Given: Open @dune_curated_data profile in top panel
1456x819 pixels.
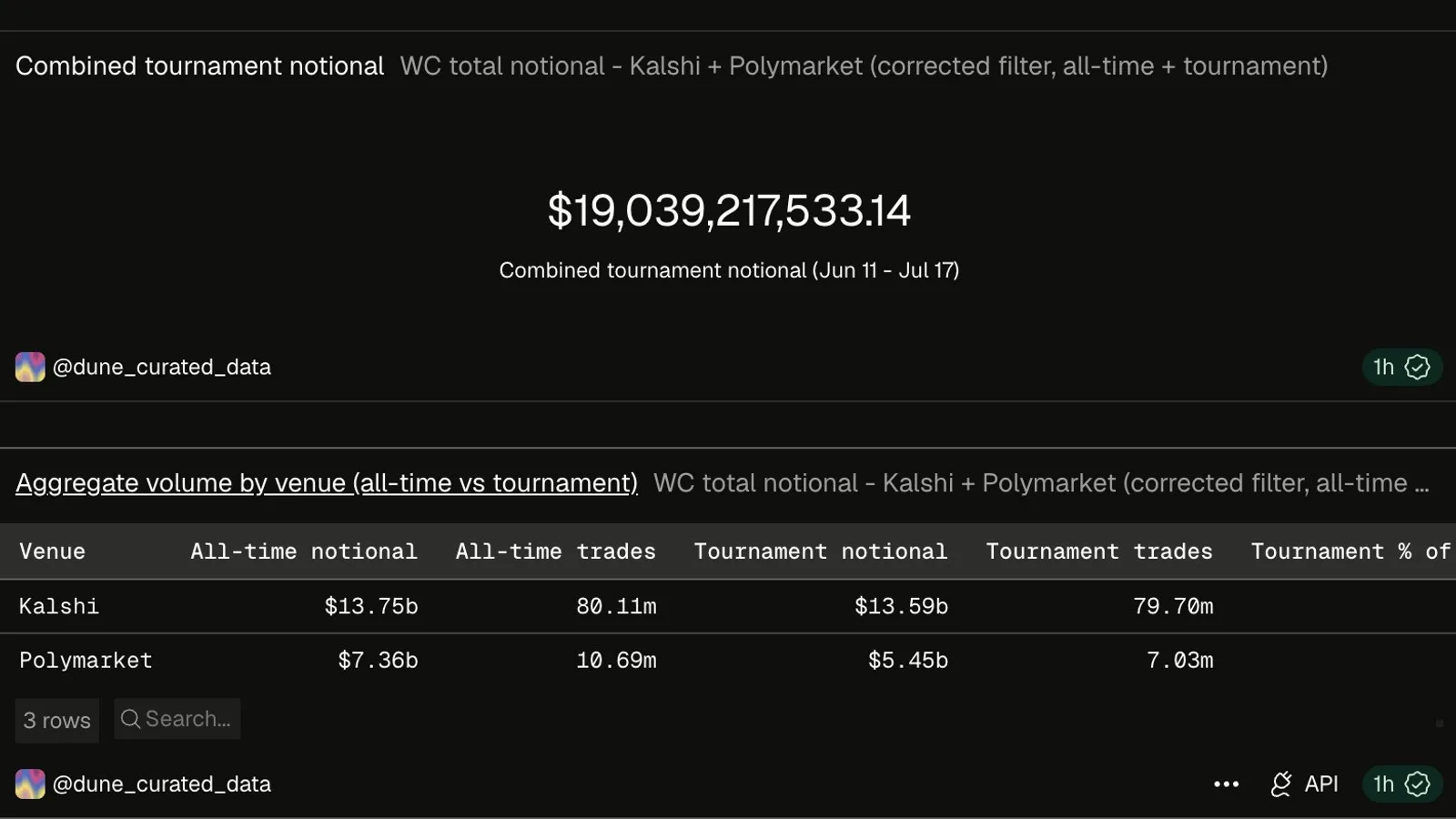Looking at the screenshot, I should pos(161,367).
